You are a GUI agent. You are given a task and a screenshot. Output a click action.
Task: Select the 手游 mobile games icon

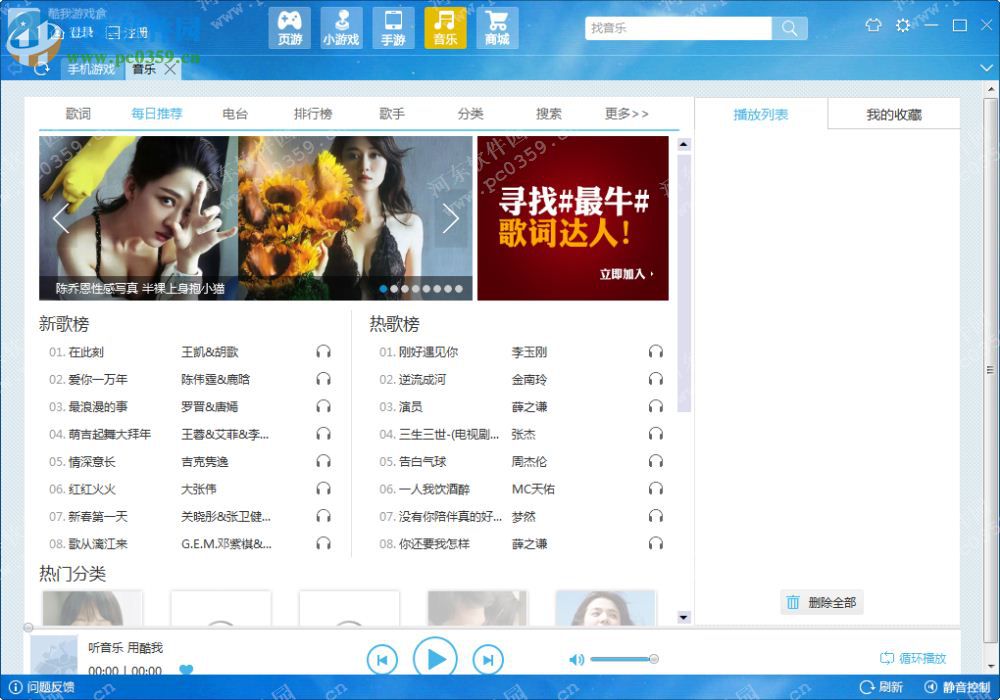(393, 27)
